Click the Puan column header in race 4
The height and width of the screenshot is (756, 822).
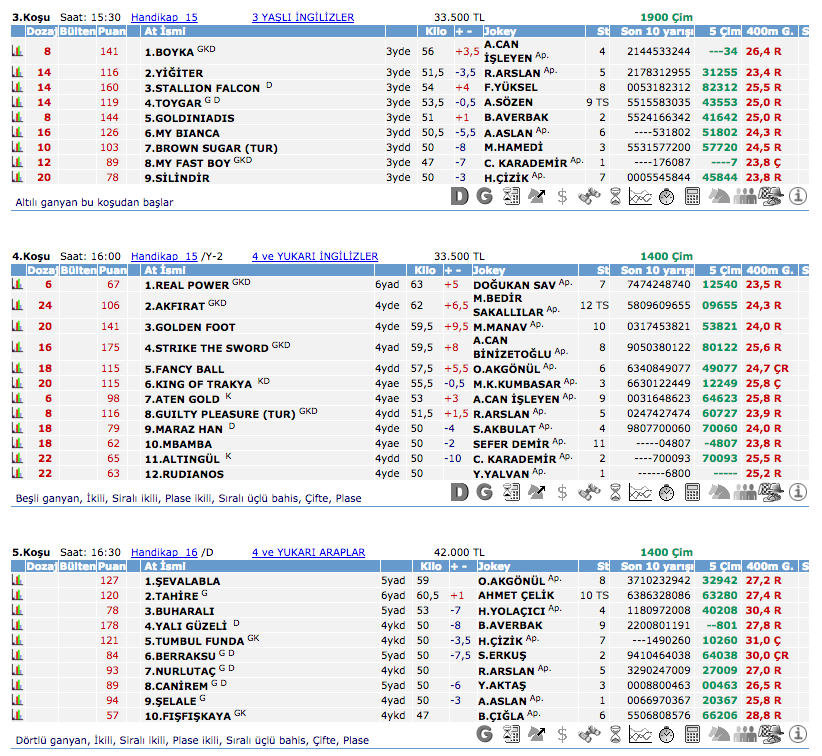pos(112,270)
